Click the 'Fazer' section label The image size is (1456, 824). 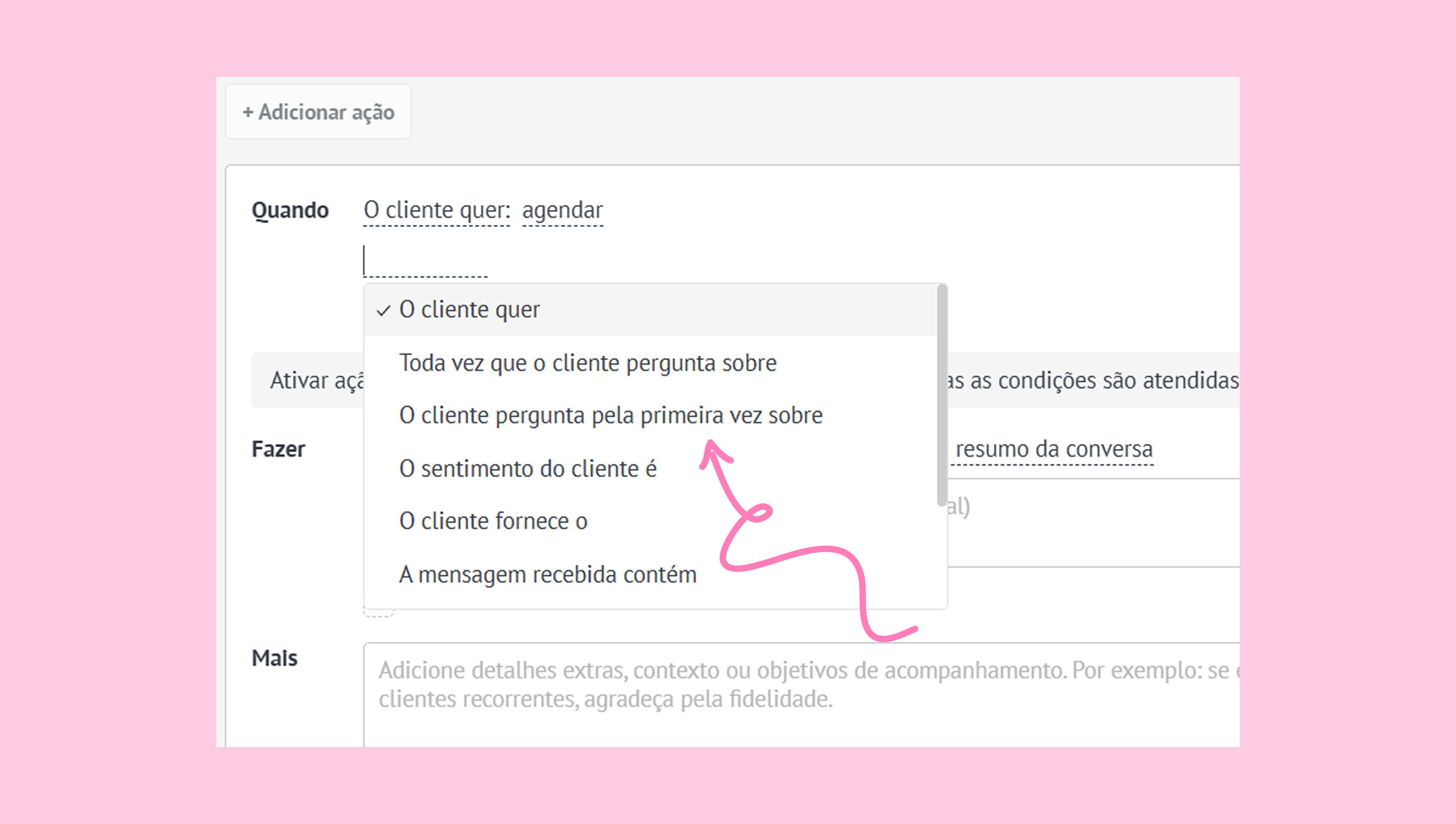tap(278, 449)
